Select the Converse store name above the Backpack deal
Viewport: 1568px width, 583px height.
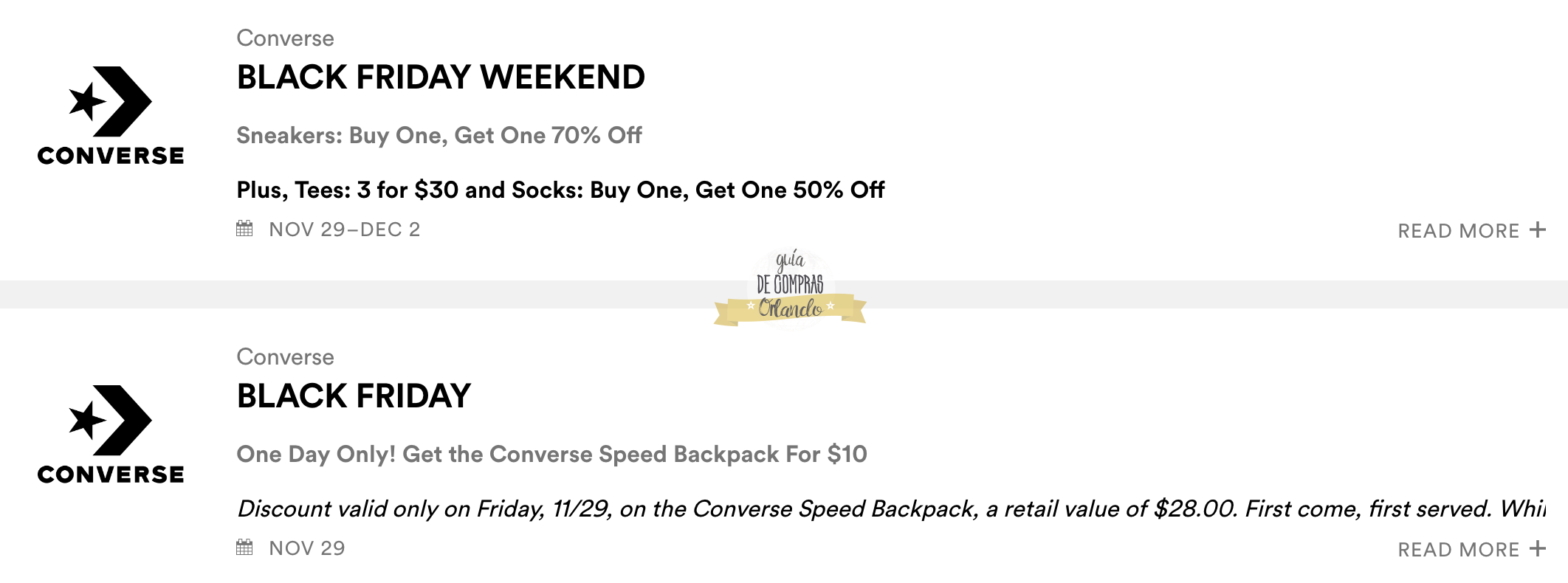click(x=285, y=357)
